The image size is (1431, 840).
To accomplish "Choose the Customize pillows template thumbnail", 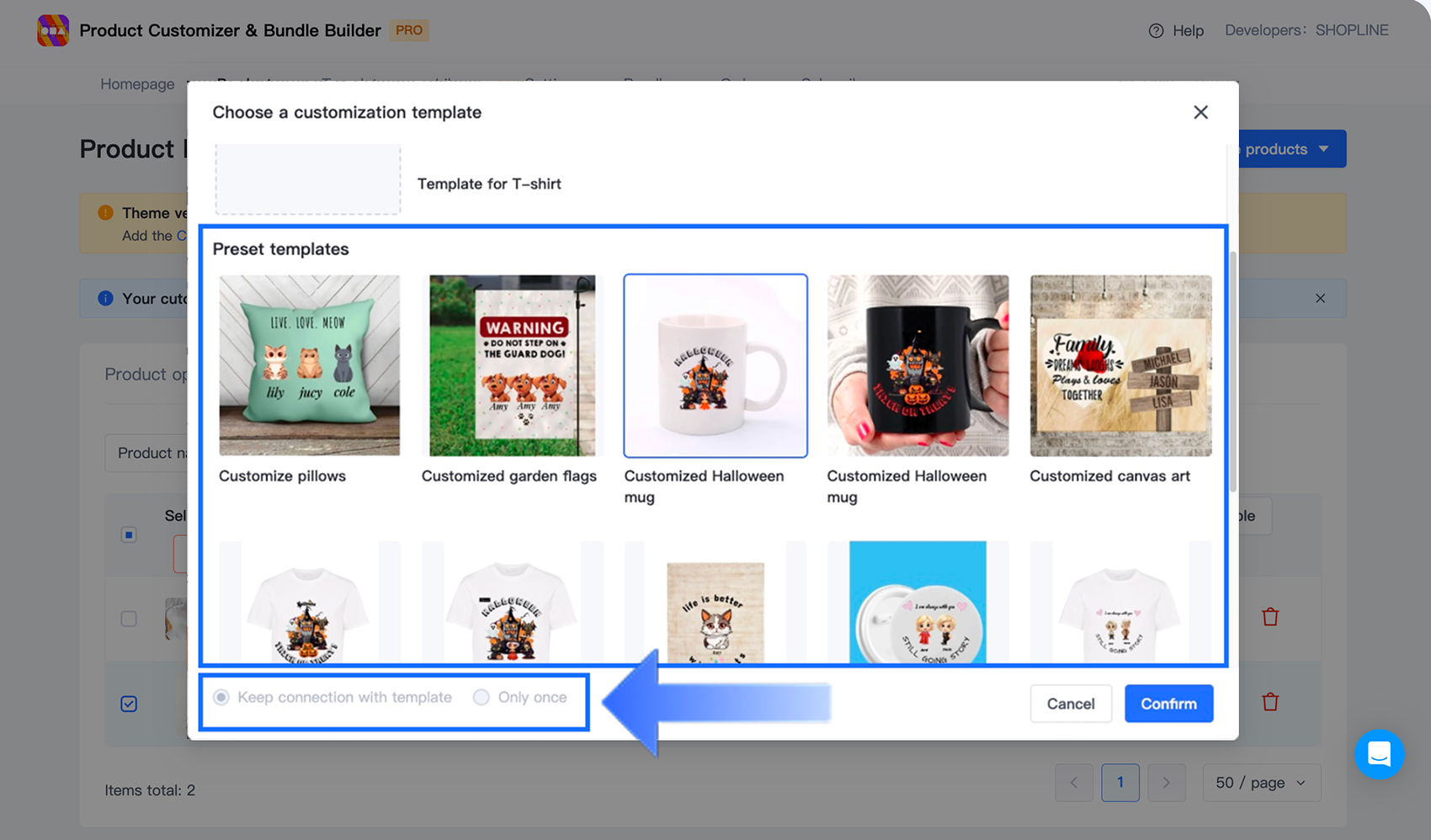I will click(x=310, y=365).
